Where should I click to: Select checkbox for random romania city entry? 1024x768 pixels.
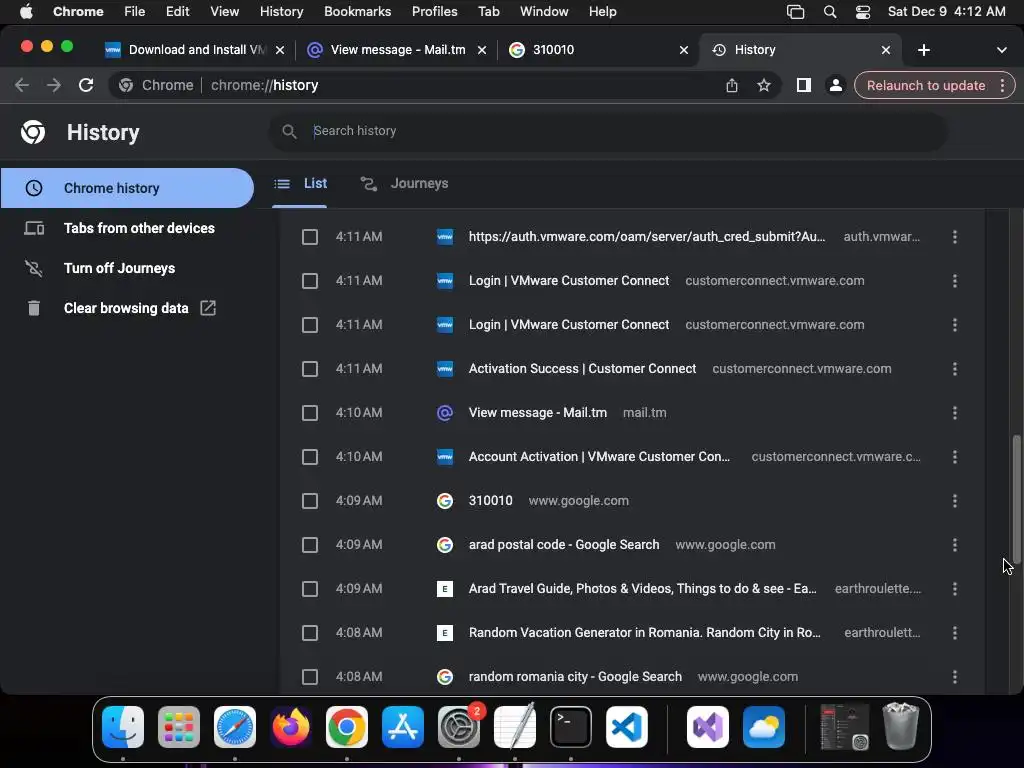(x=310, y=677)
